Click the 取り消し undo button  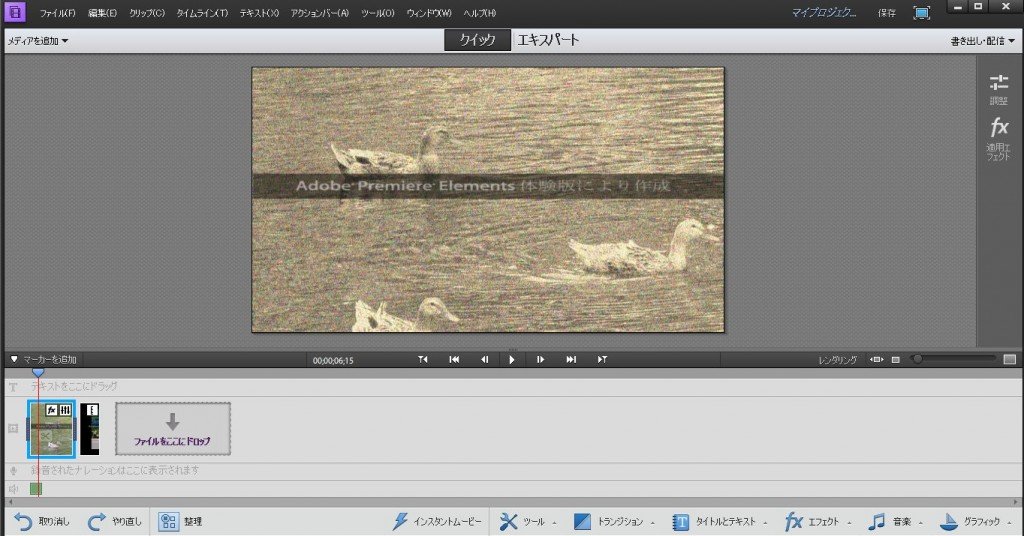(x=42, y=522)
